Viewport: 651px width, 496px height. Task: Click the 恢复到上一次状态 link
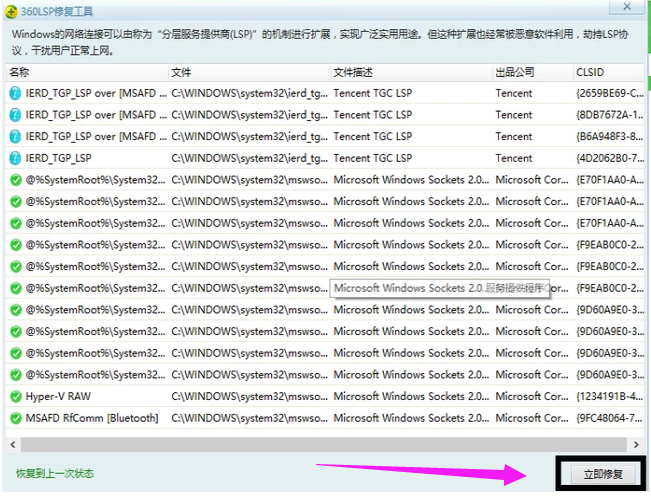(54, 473)
